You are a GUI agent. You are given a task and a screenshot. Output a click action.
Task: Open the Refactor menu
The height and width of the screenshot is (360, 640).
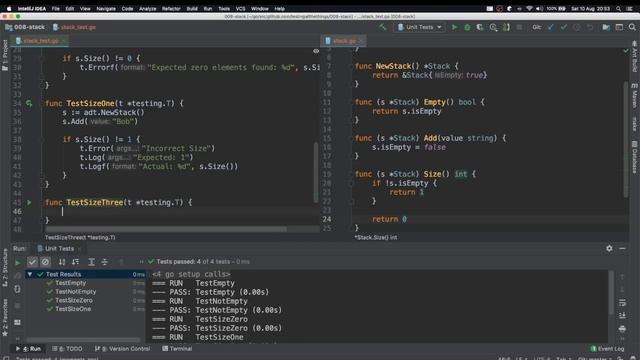tap(171, 9)
